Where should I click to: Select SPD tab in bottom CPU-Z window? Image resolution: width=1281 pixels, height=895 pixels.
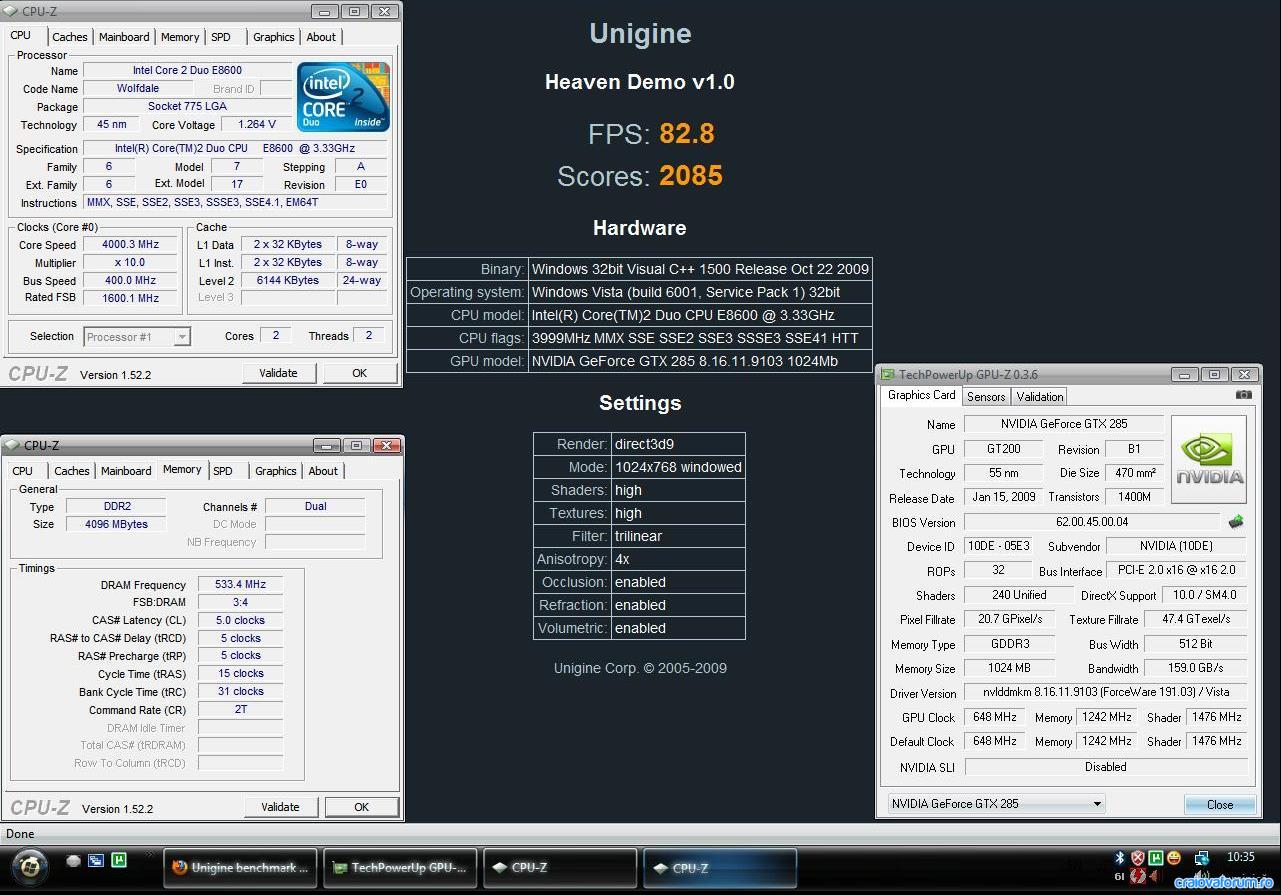tap(223, 471)
